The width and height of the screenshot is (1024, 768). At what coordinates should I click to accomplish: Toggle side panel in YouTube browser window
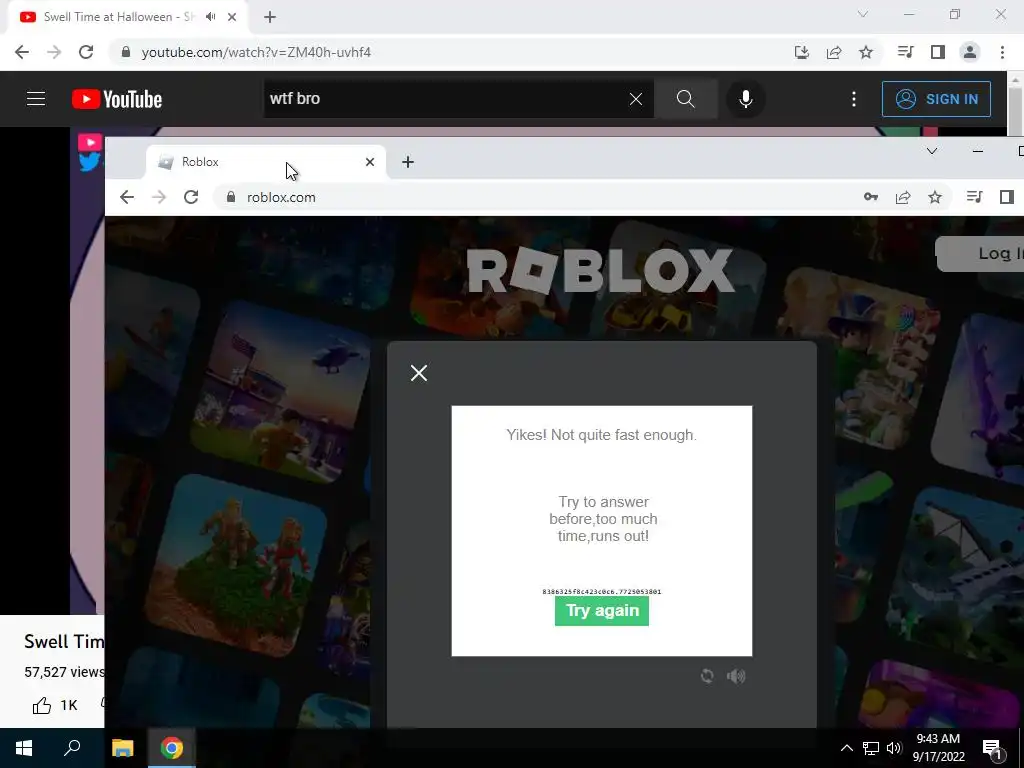(x=938, y=52)
